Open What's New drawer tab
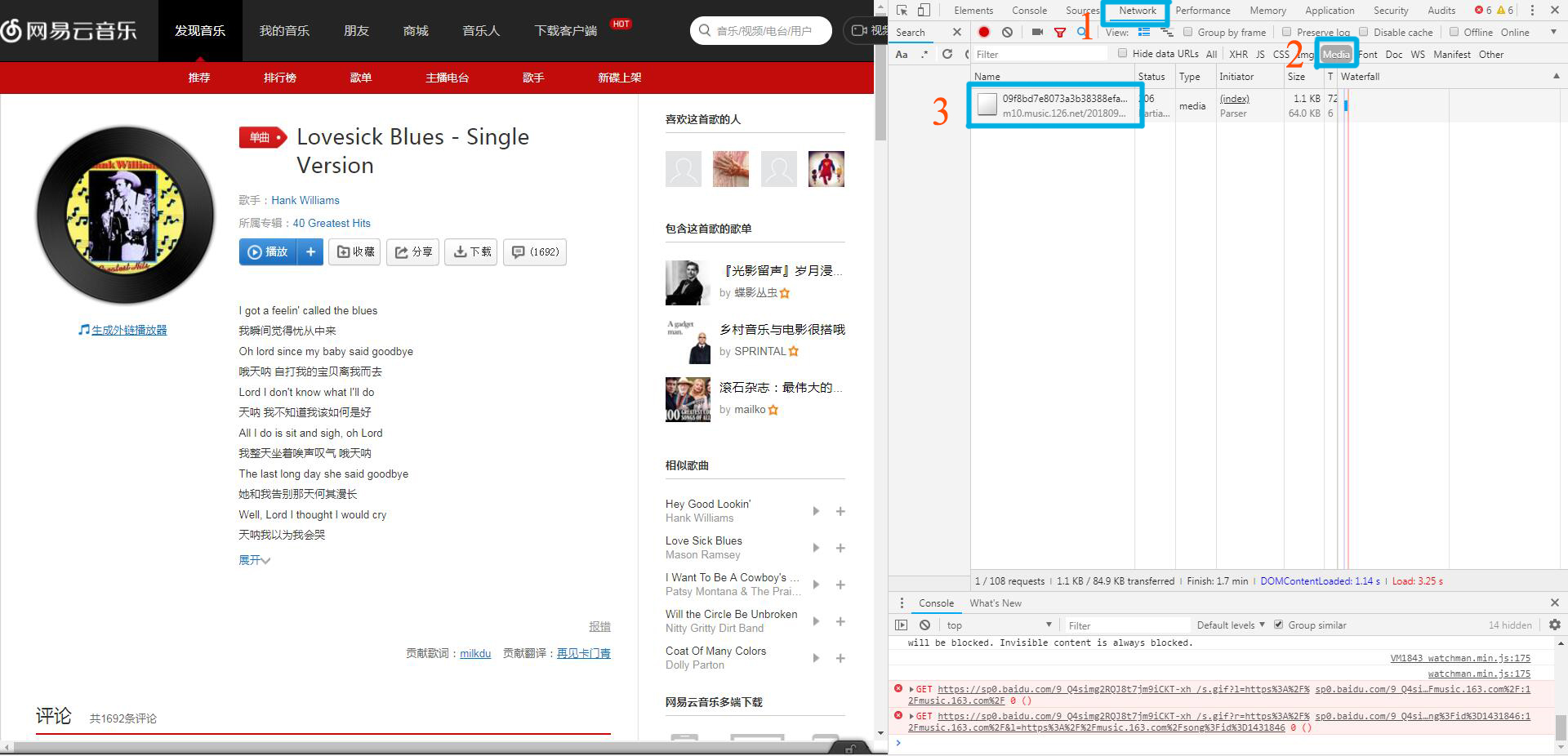The image size is (1568, 756). tap(996, 603)
